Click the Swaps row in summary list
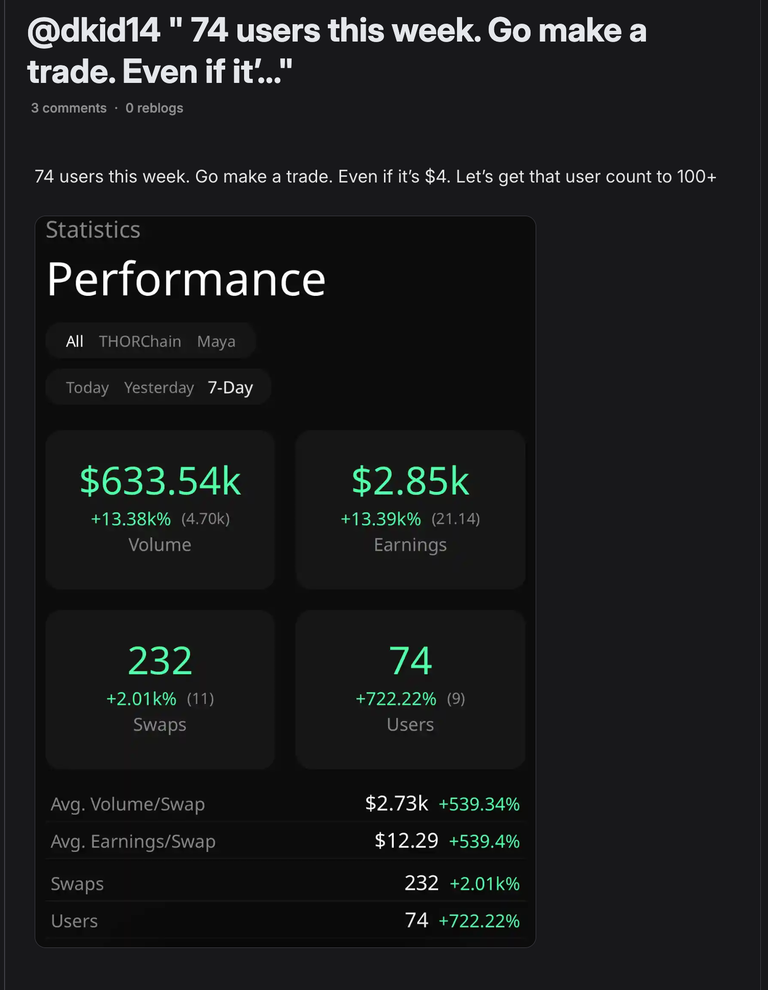The width and height of the screenshot is (768, 990). click(285, 884)
